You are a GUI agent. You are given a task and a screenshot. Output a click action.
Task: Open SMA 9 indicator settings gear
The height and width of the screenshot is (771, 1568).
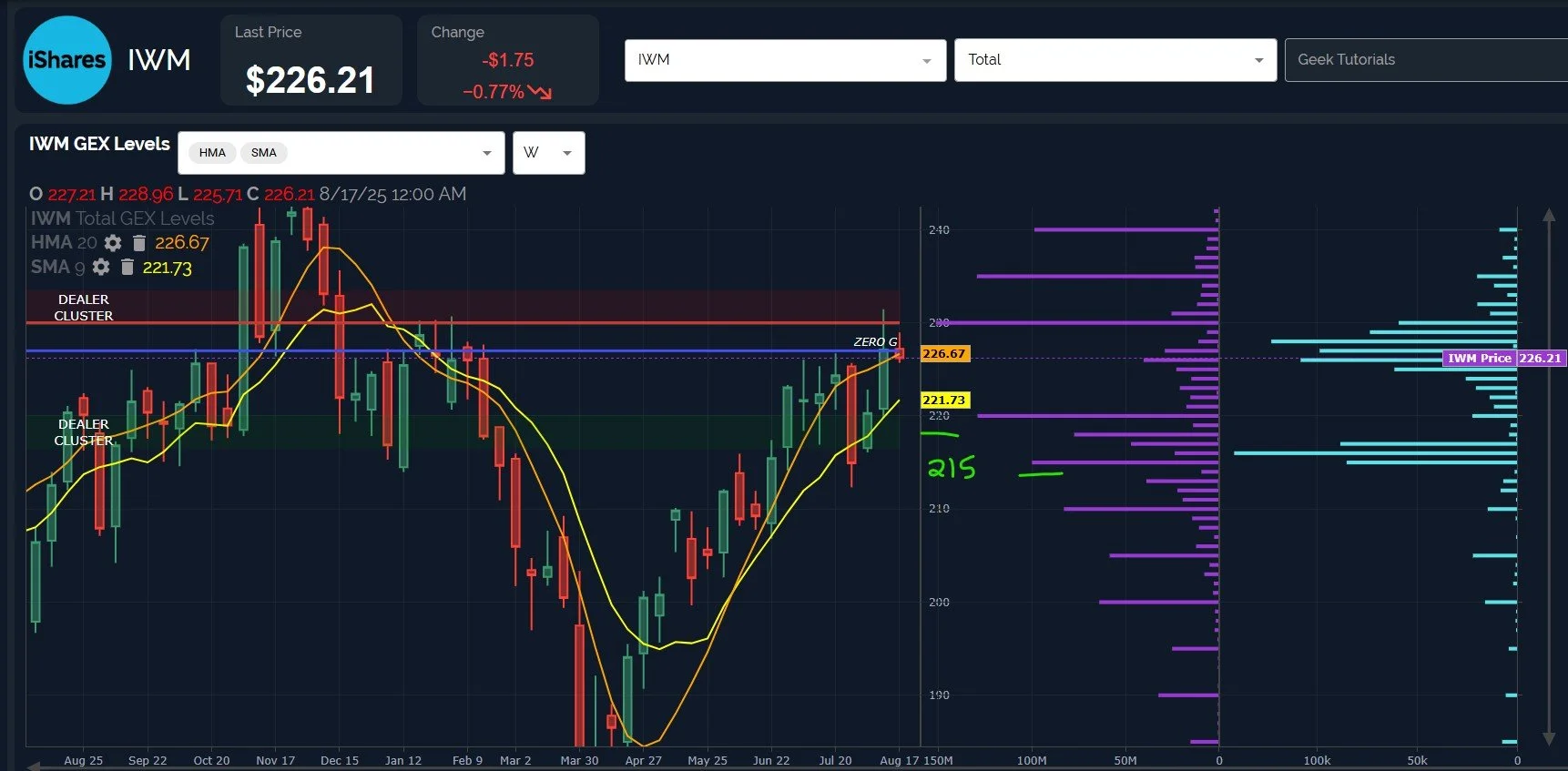[x=101, y=267]
